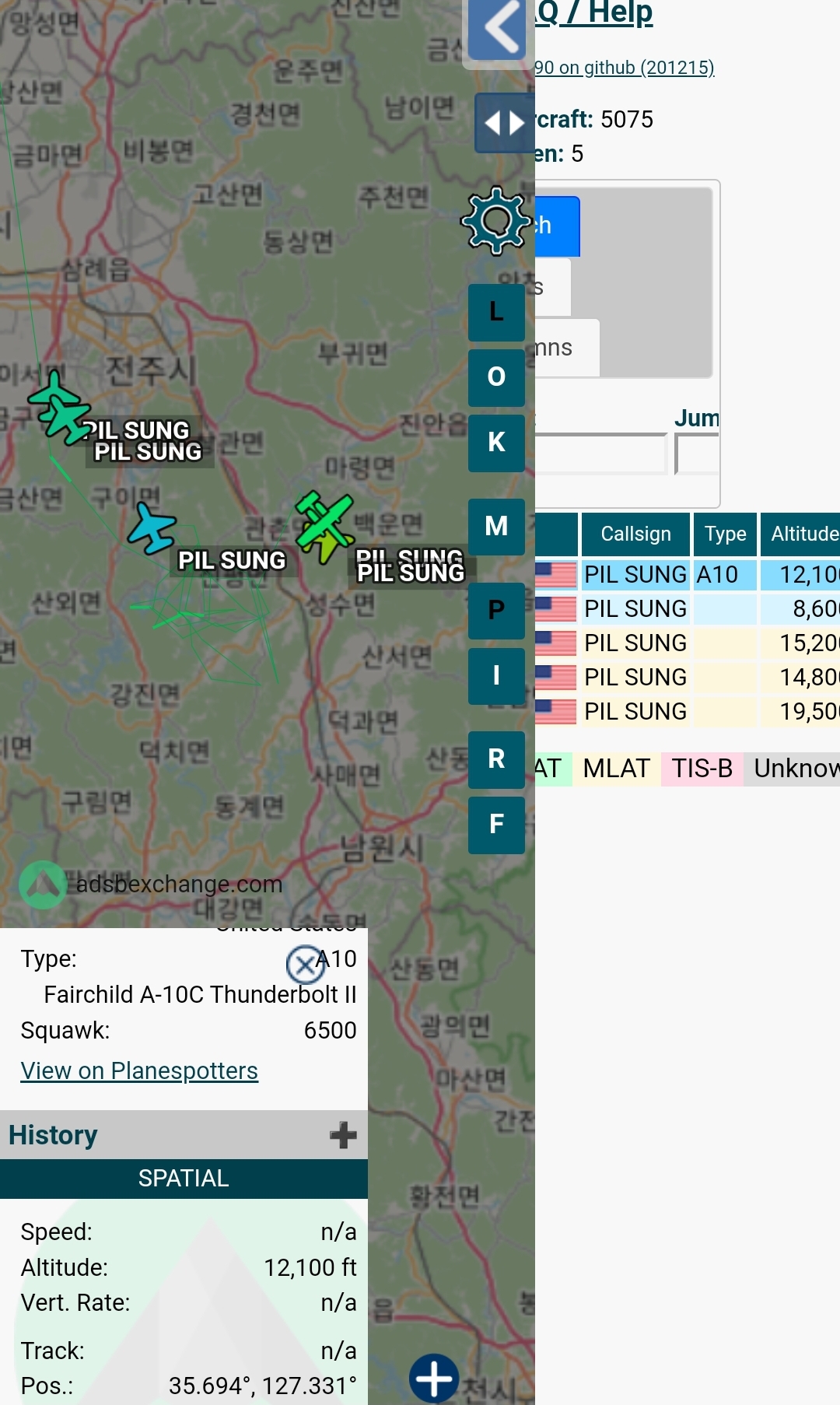
Task: Toggle the P map button
Action: click(496, 610)
